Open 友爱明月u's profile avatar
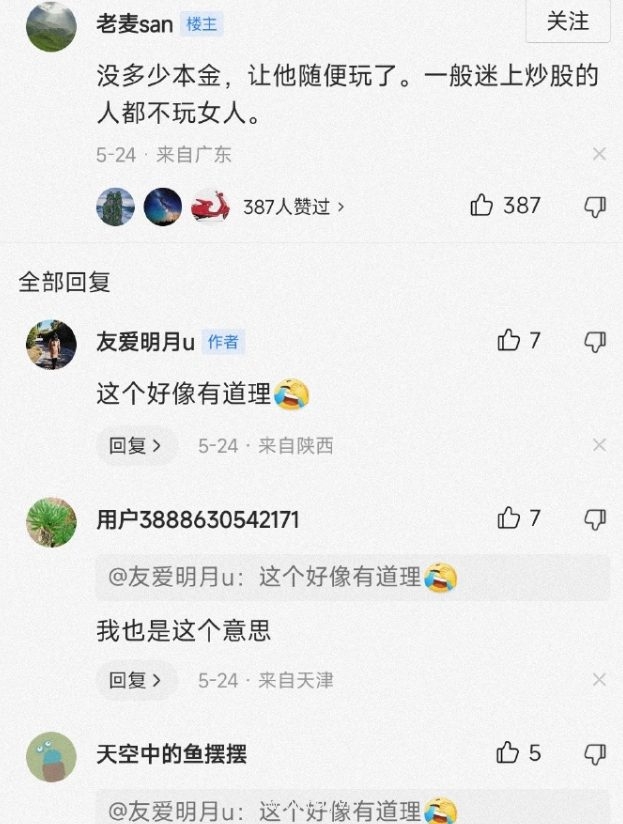The height and width of the screenshot is (824, 623). (x=51, y=345)
